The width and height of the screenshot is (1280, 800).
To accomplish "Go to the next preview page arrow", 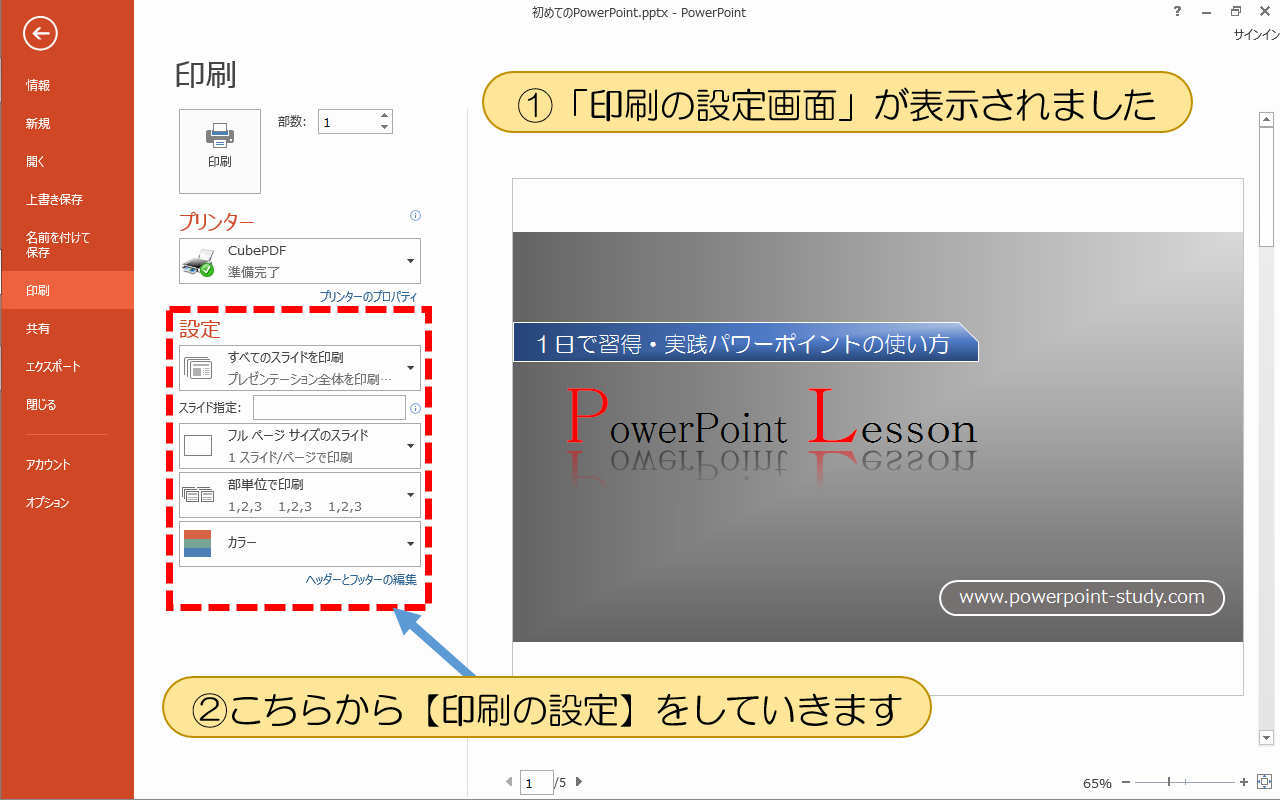I will (x=579, y=782).
